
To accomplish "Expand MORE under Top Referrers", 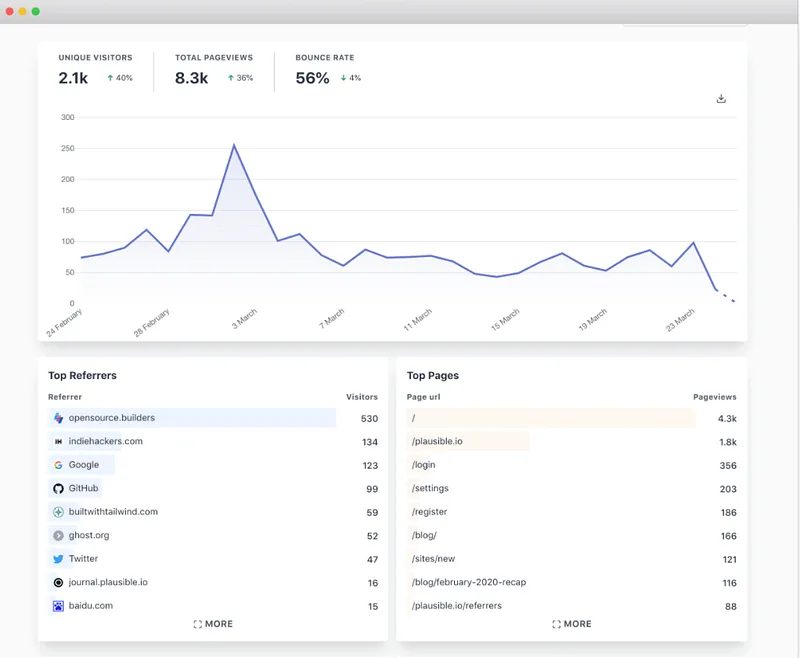I will coord(213,623).
